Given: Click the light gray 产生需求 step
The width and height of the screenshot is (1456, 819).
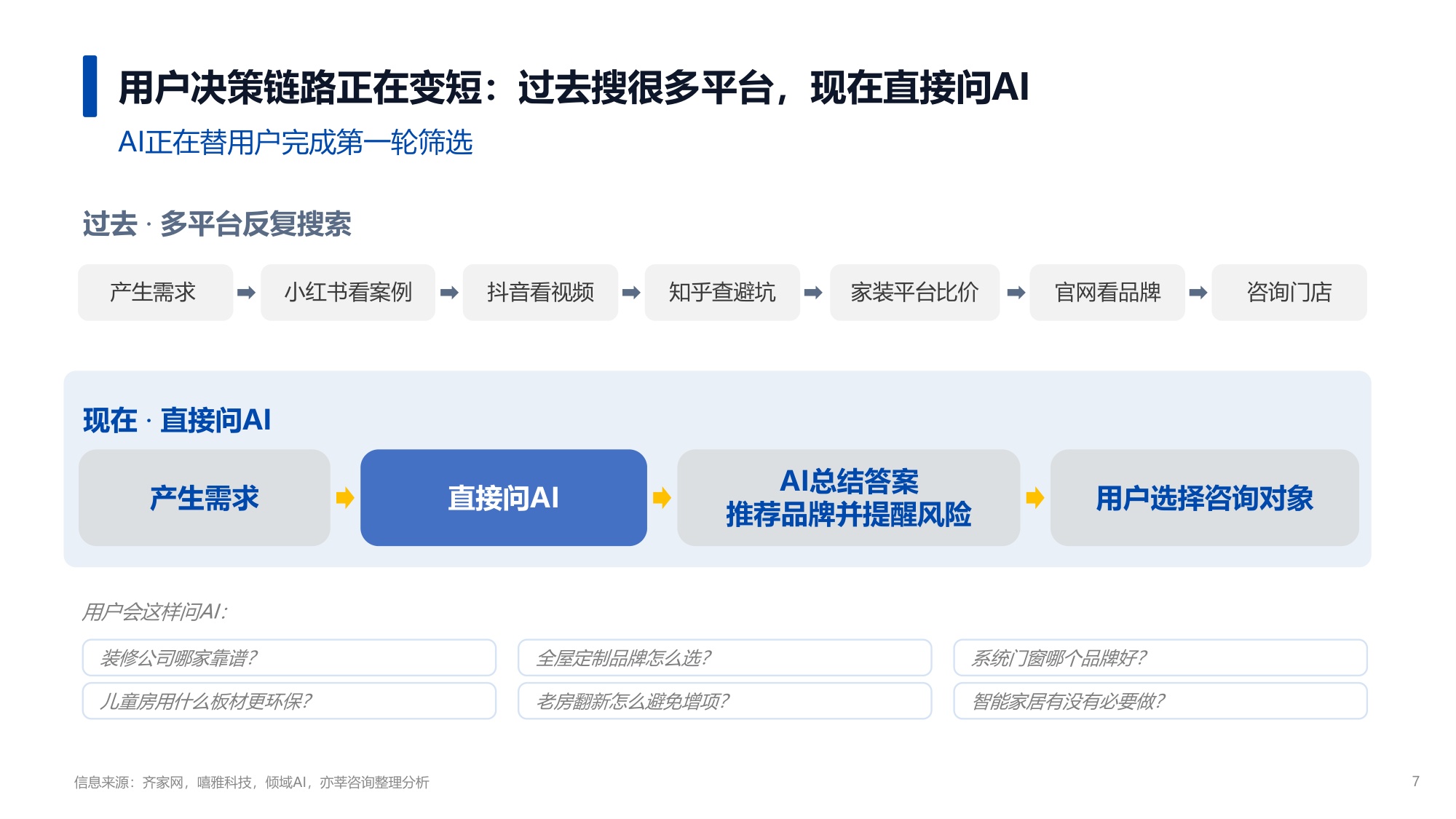Looking at the screenshot, I should pyautogui.click(x=156, y=293).
